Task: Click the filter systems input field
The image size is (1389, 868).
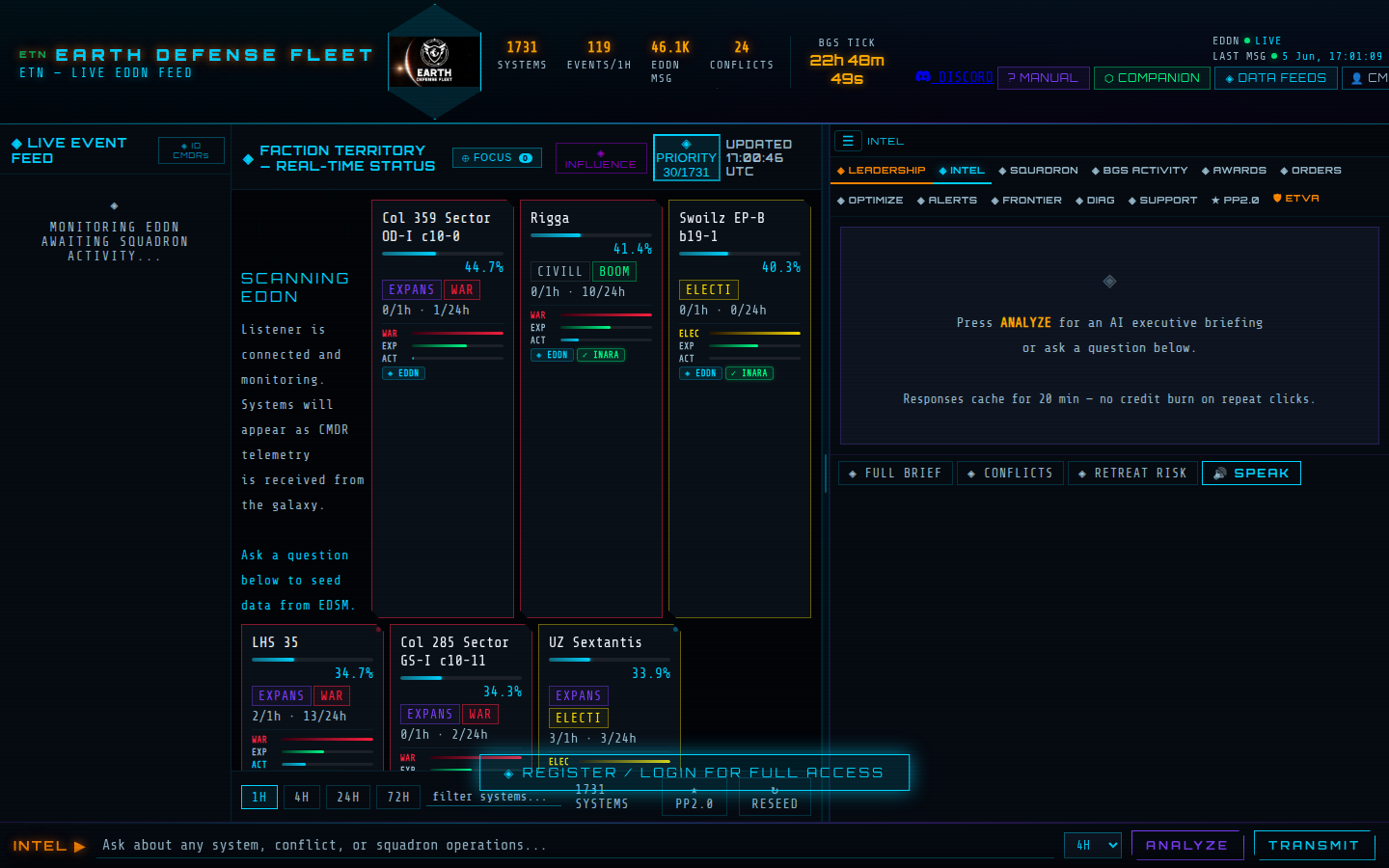Action: click(x=494, y=797)
